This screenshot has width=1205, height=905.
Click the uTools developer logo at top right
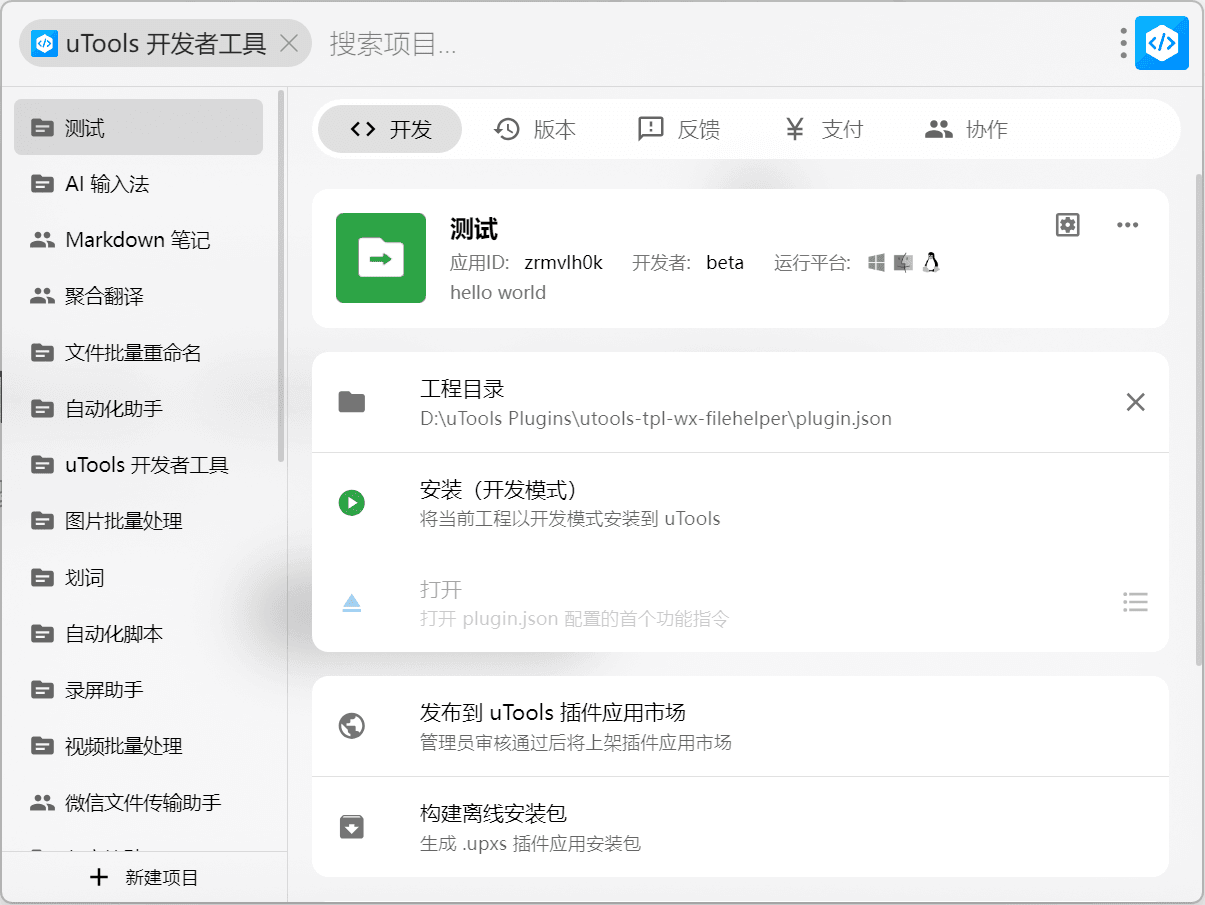click(x=1162, y=43)
